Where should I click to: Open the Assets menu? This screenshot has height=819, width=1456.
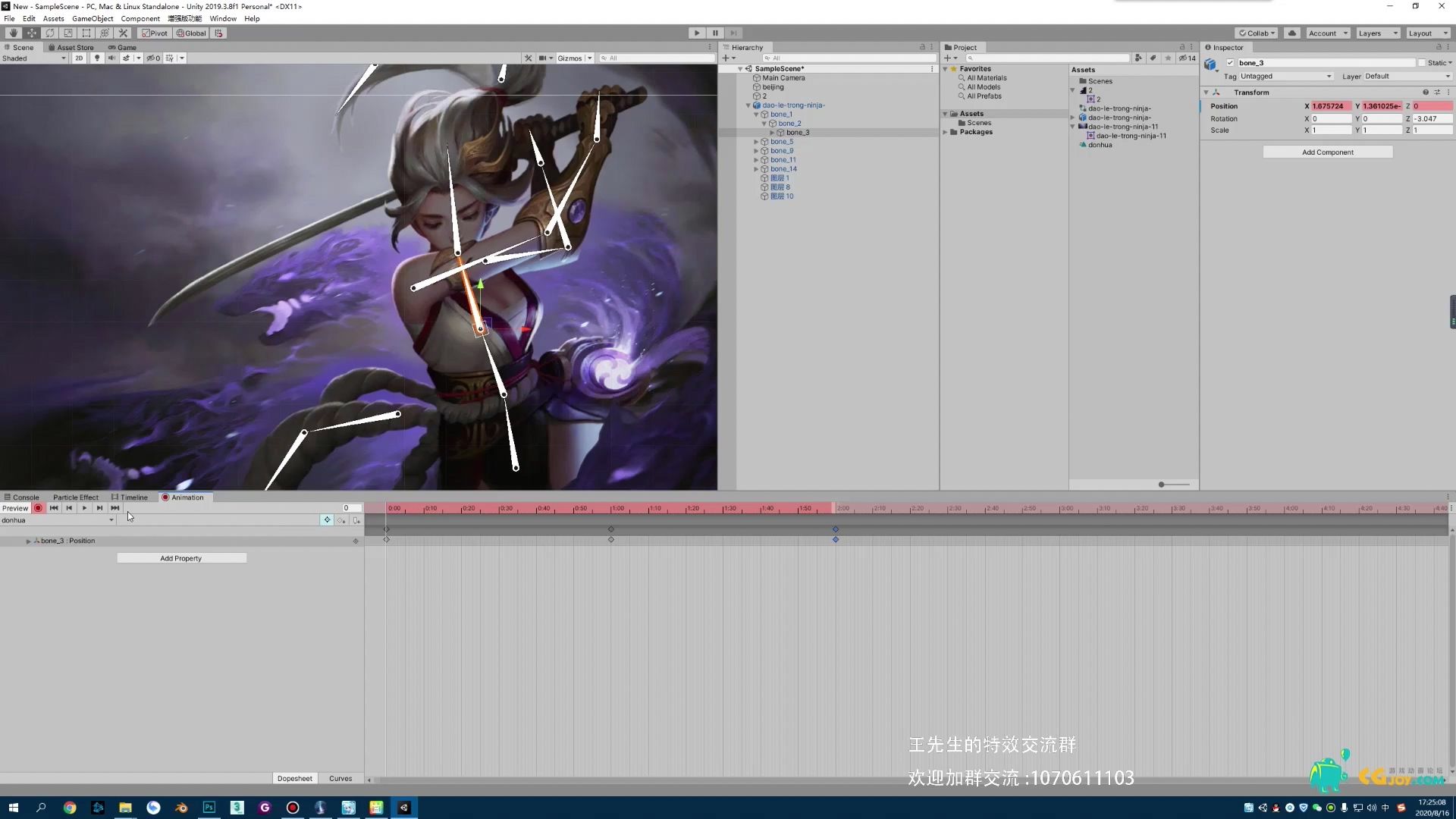53,18
